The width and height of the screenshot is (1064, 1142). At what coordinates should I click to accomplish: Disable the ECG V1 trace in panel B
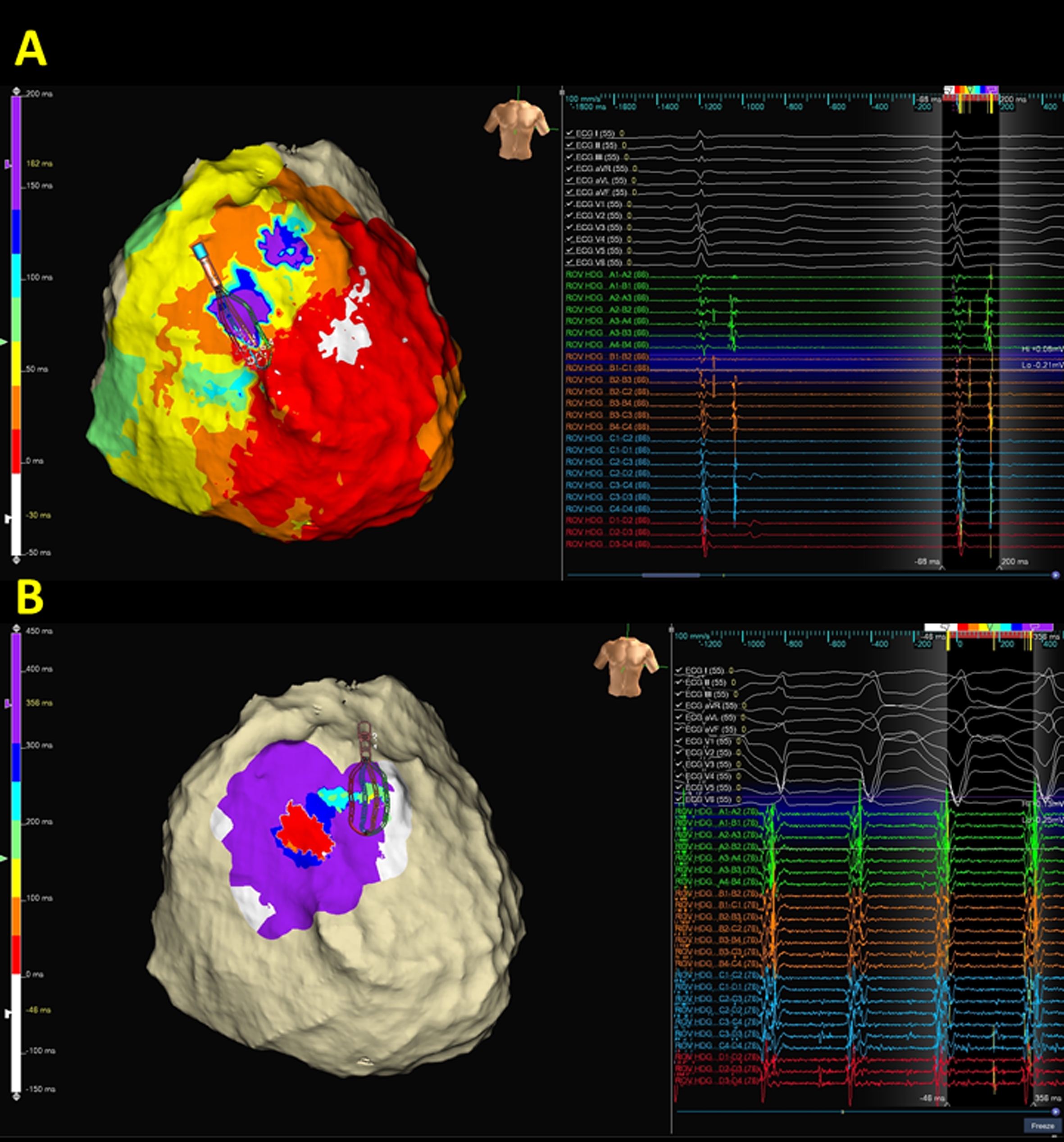[x=679, y=741]
